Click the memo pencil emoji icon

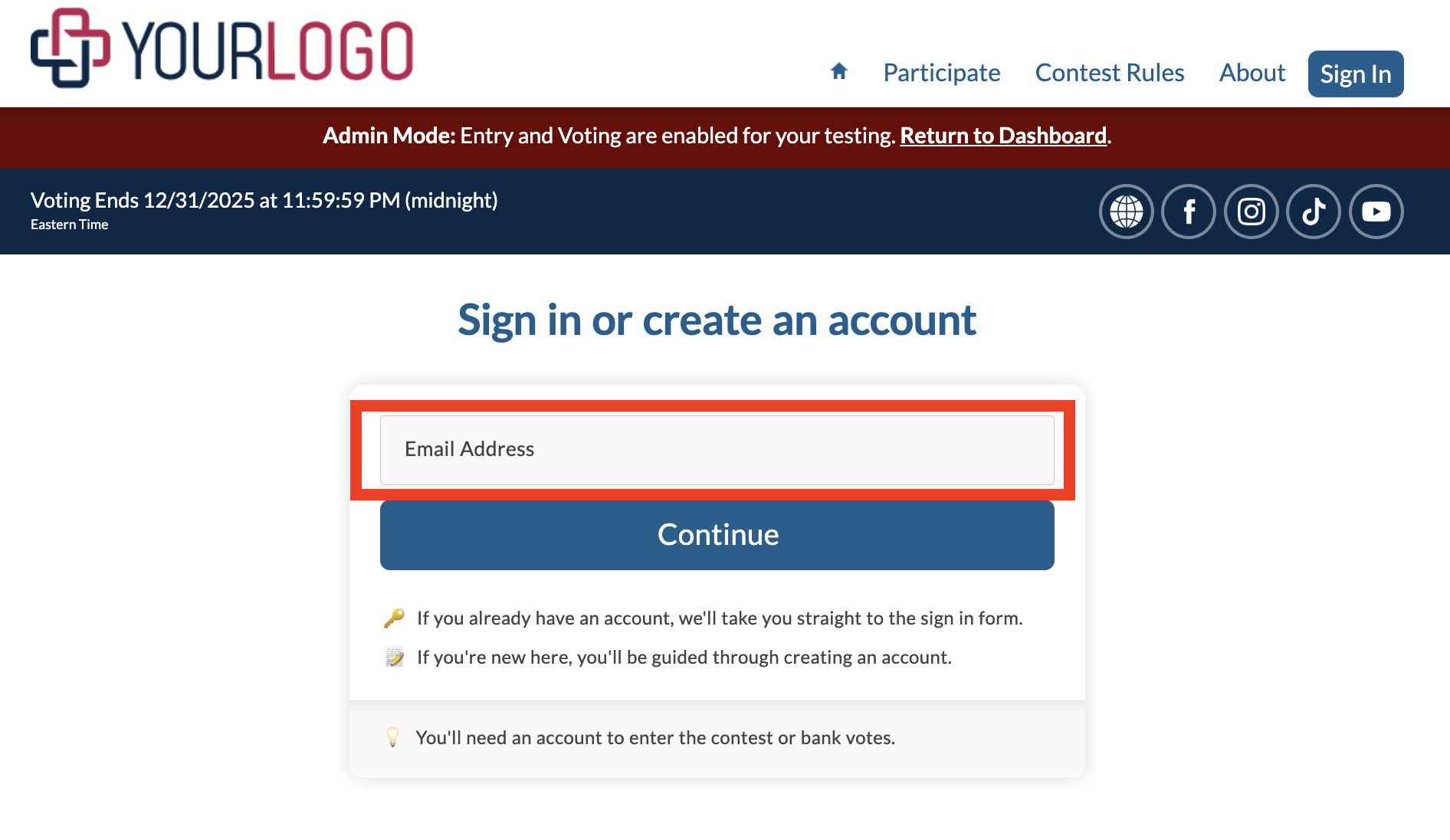394,657
